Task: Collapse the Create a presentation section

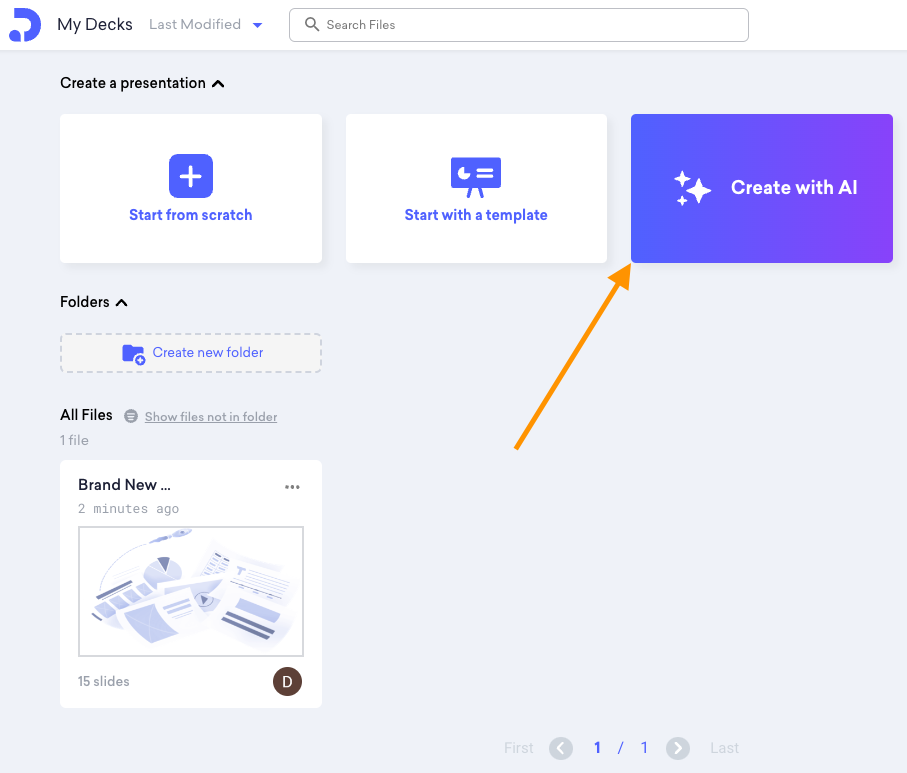Action: point(218,84)
